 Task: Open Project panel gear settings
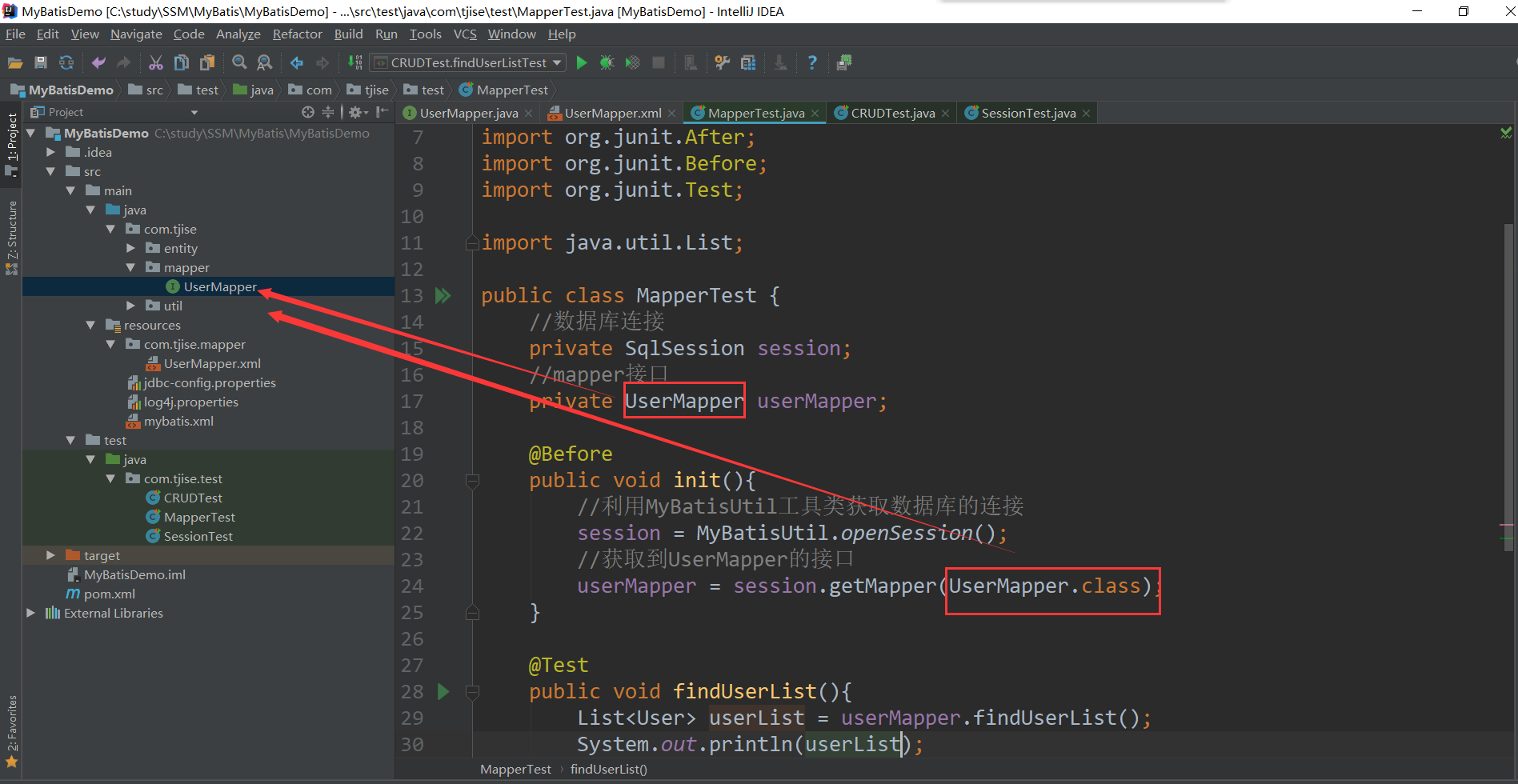click(358, 112)
